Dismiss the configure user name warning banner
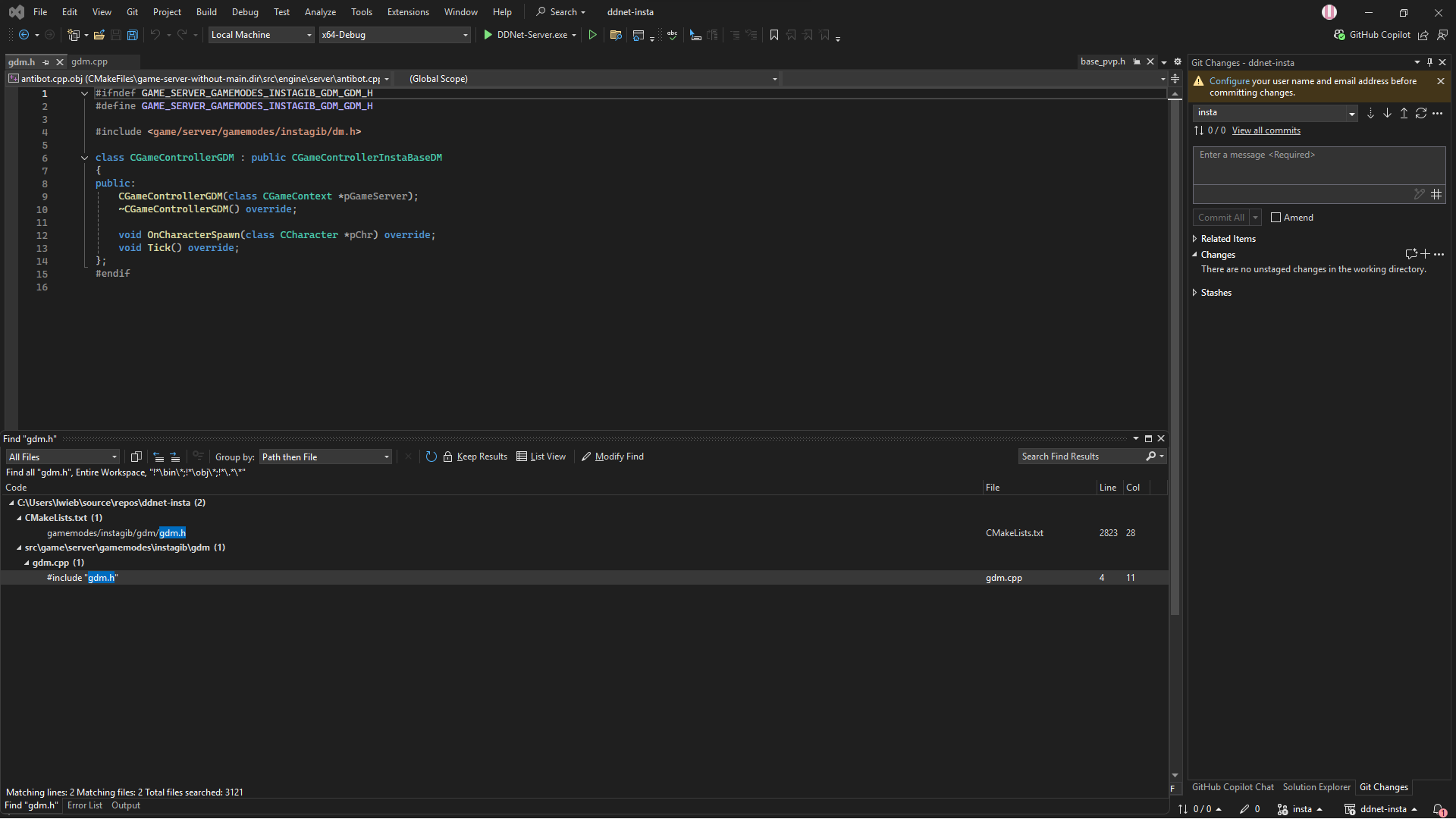 pyautogui.click(x=1440, y=81)
